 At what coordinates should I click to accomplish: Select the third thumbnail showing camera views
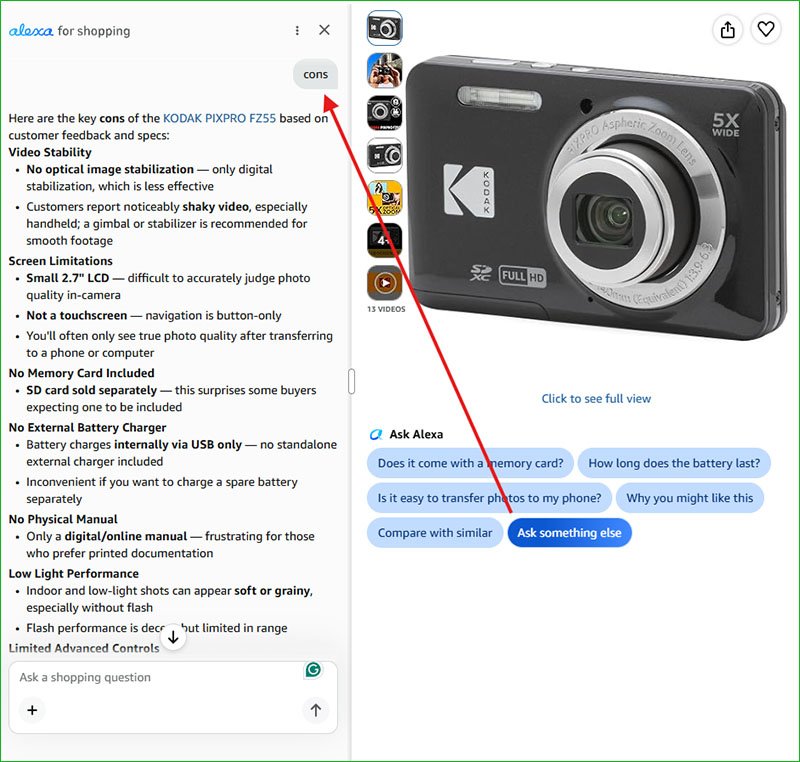(385, 113)
